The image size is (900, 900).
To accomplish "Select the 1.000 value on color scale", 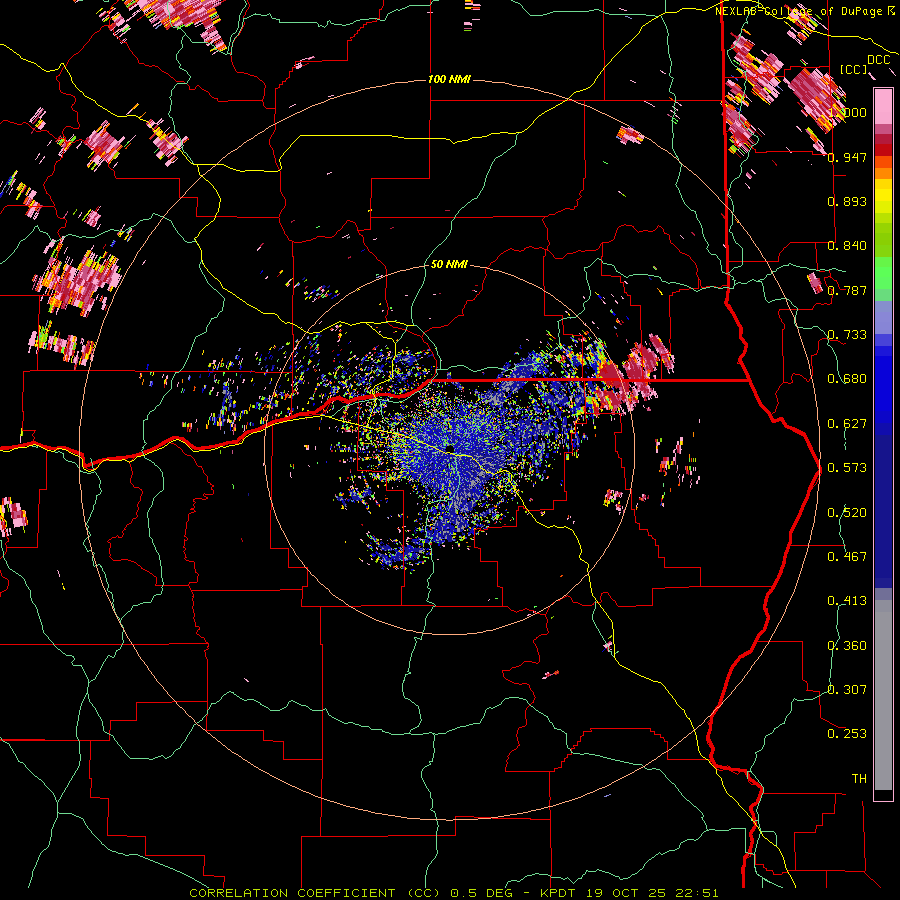I will point(847,112).
